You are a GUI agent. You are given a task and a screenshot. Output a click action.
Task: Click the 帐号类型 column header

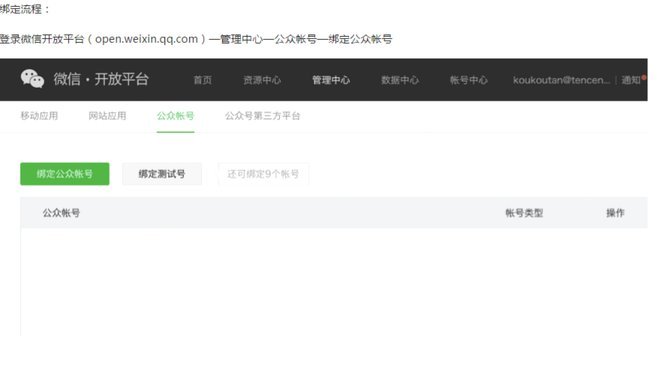point(524,213)
